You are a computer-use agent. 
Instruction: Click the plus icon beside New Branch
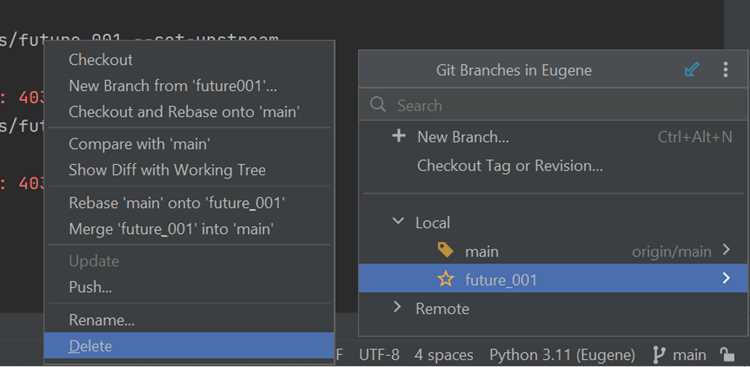[398, 136]
